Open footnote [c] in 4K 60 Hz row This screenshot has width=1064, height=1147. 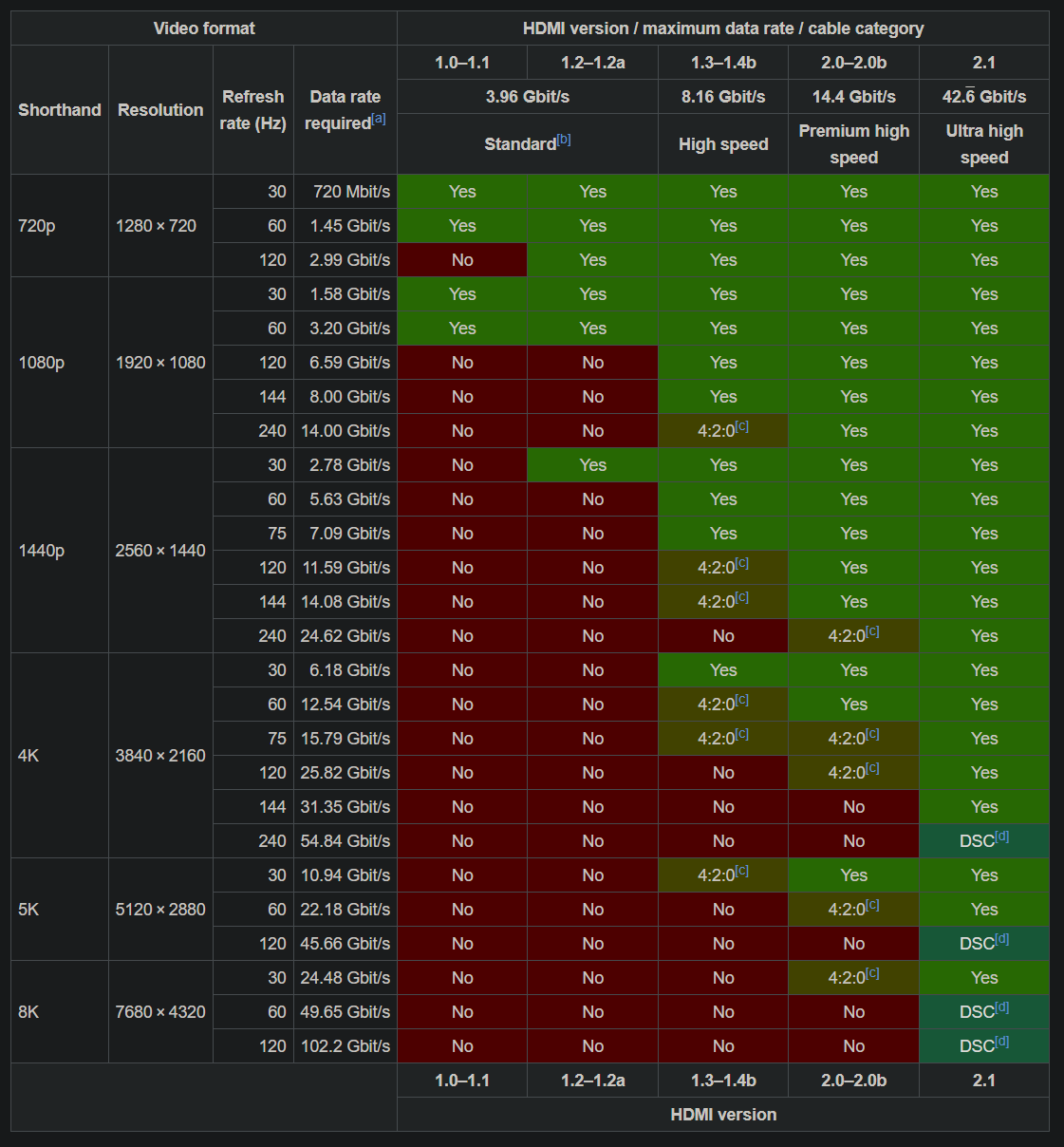pos(742,701)
